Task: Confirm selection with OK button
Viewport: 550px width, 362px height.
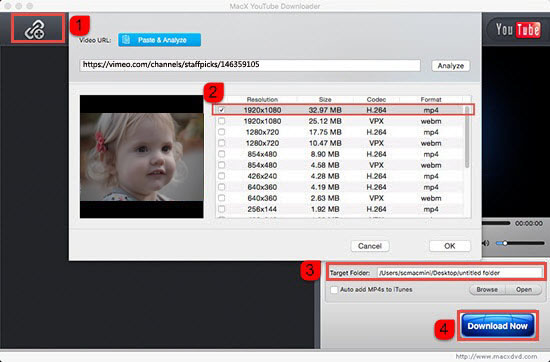Action: tap(450, 246)
